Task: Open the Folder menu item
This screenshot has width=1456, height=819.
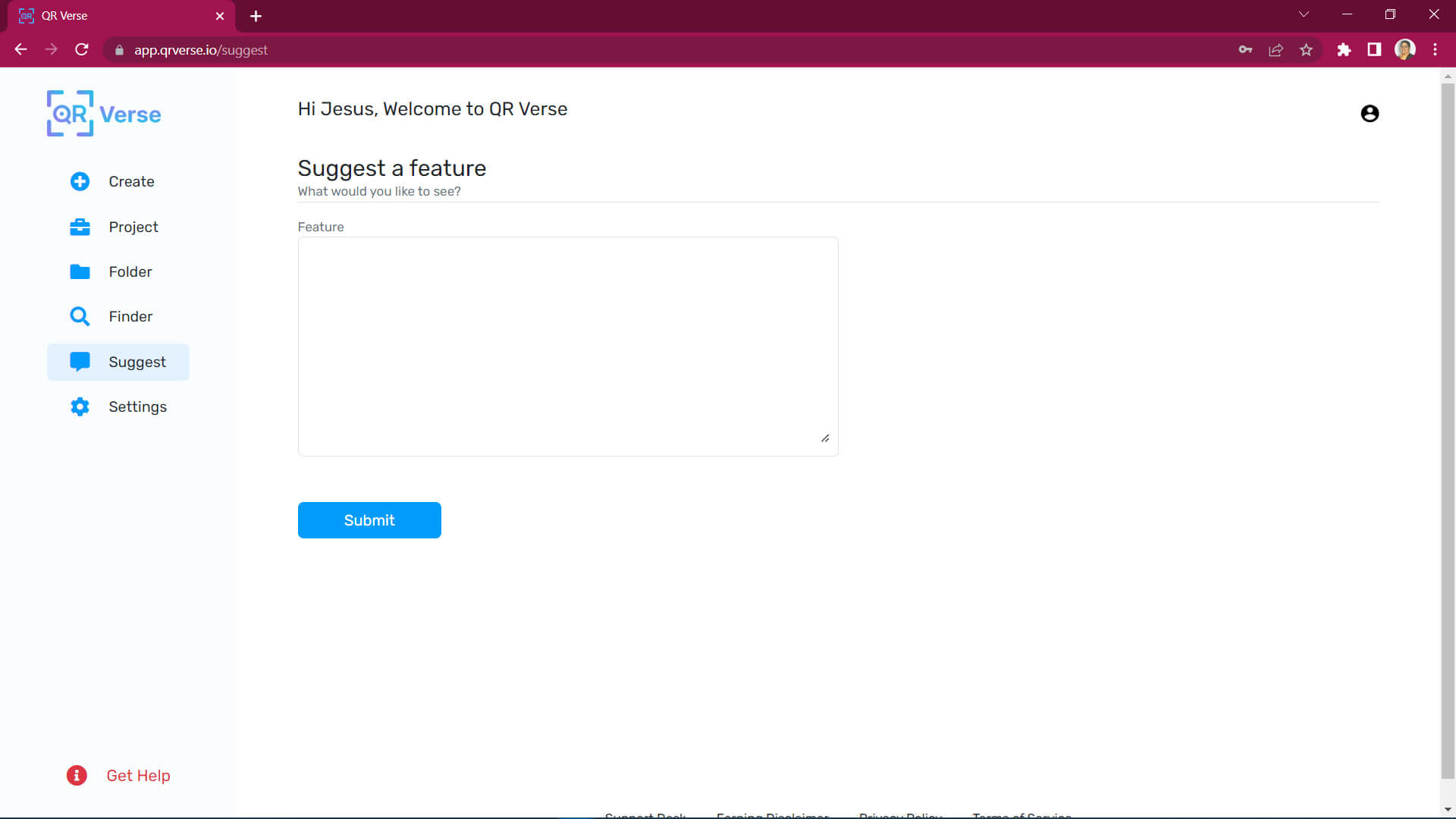Action: [x=118, y=271]
